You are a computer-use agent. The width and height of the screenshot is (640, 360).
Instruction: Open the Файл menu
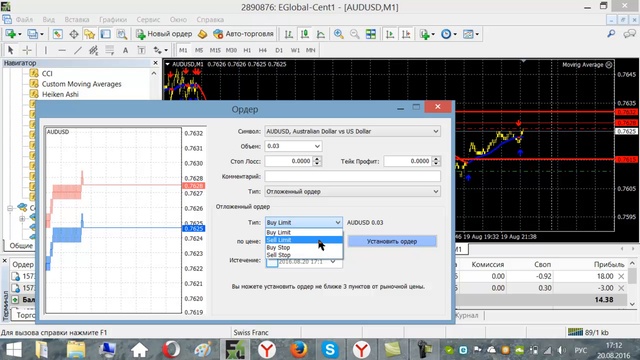point(24,20)
